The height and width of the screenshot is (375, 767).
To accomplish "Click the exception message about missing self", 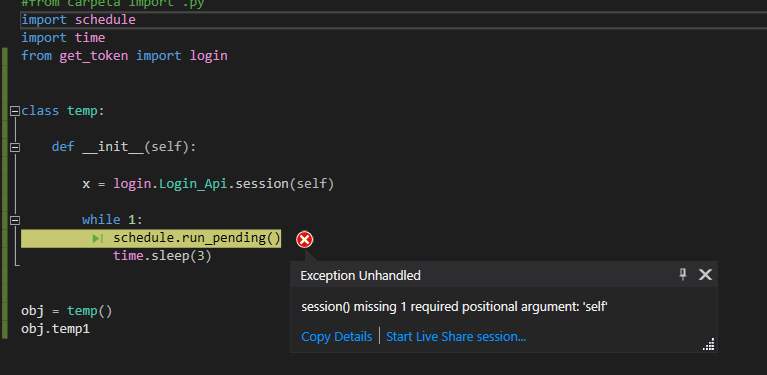I will 454,307.
